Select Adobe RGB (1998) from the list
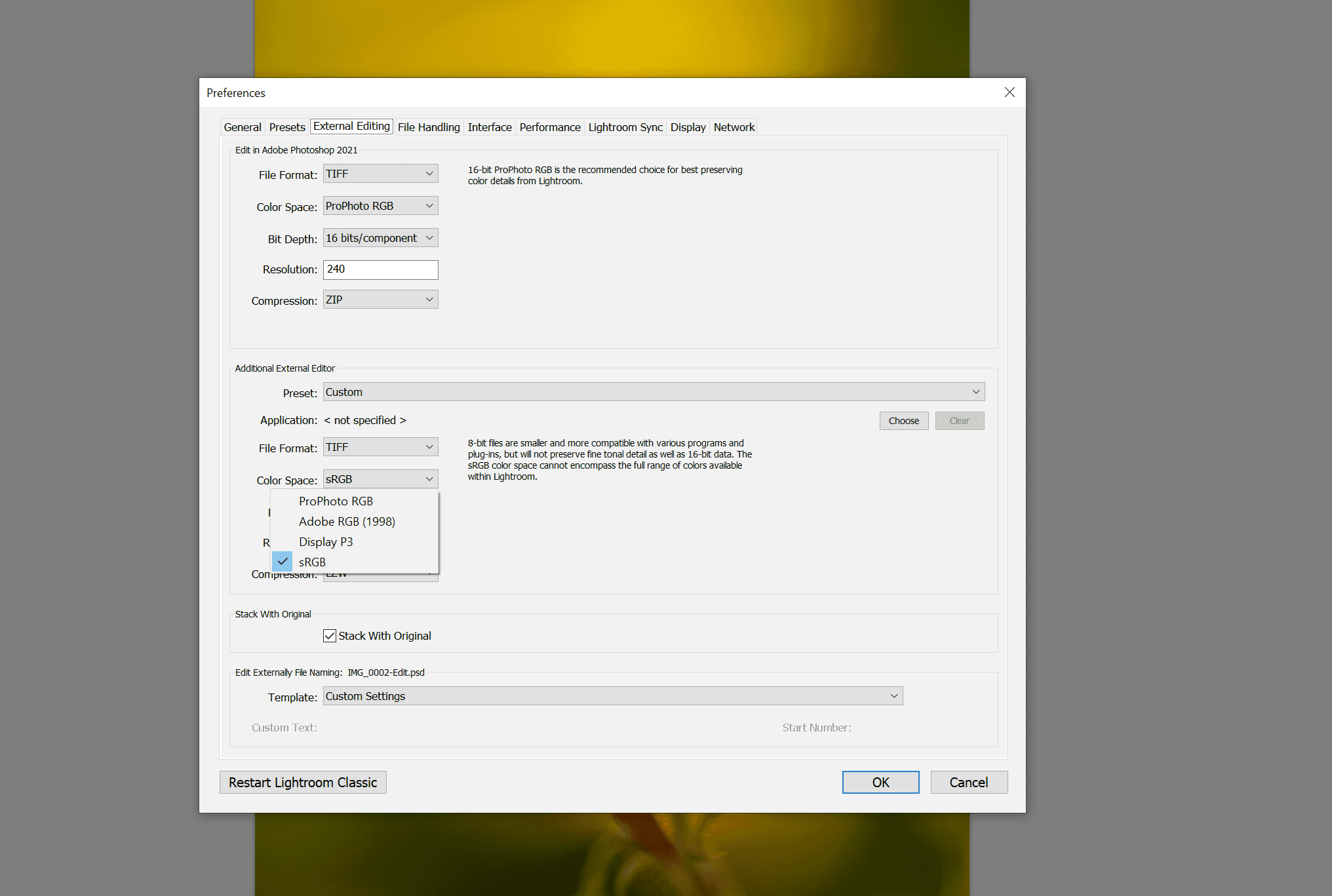This screenshot has width=1332, height=896. coord(347,521)
